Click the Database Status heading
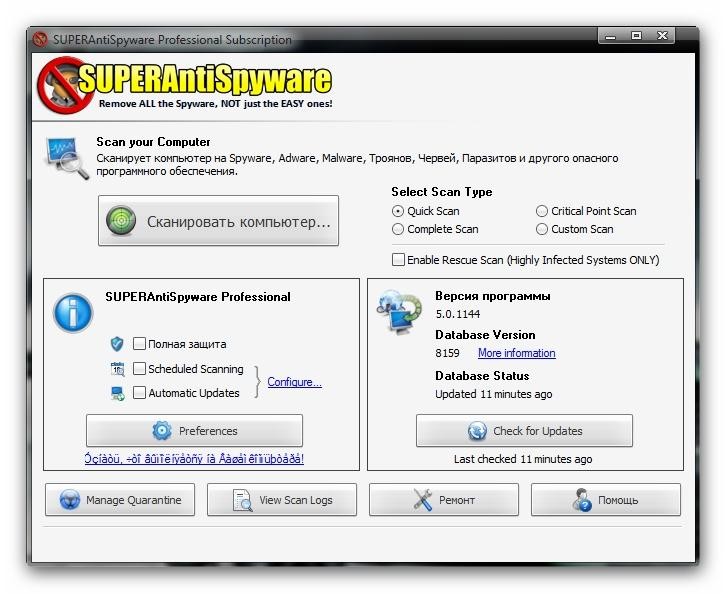The width and height of the screenshot is (727, 594). 482,376
